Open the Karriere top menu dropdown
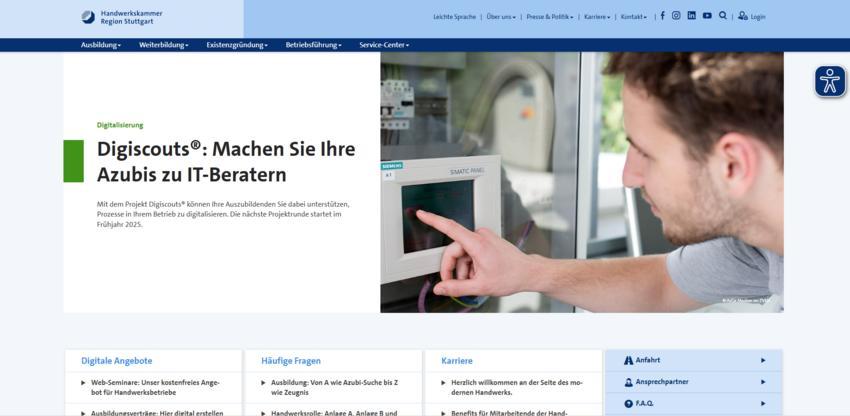Image resolution: width=850 pixels, height=416 pixels. [x=597, y=17]
